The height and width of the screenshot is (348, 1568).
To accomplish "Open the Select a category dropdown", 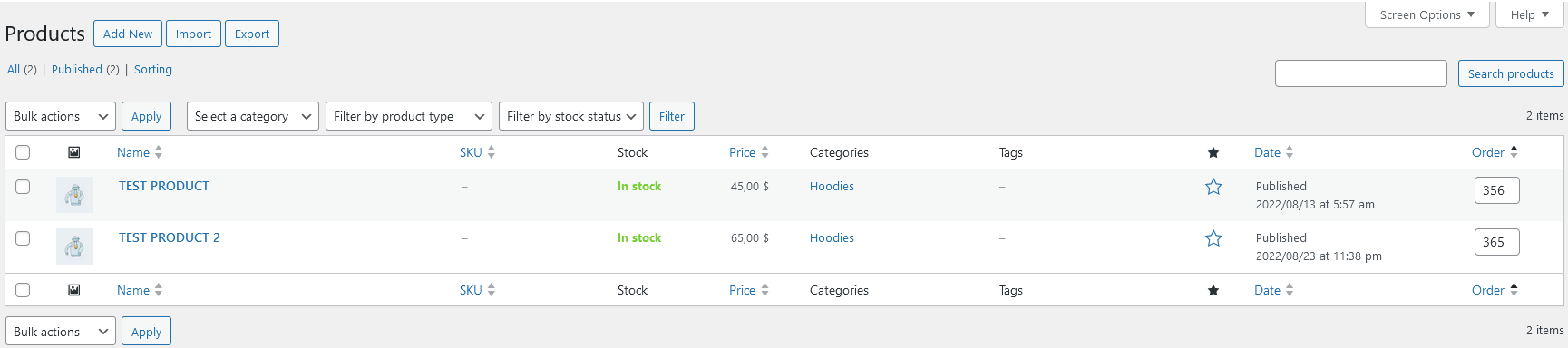I will (x=253, y=116).
